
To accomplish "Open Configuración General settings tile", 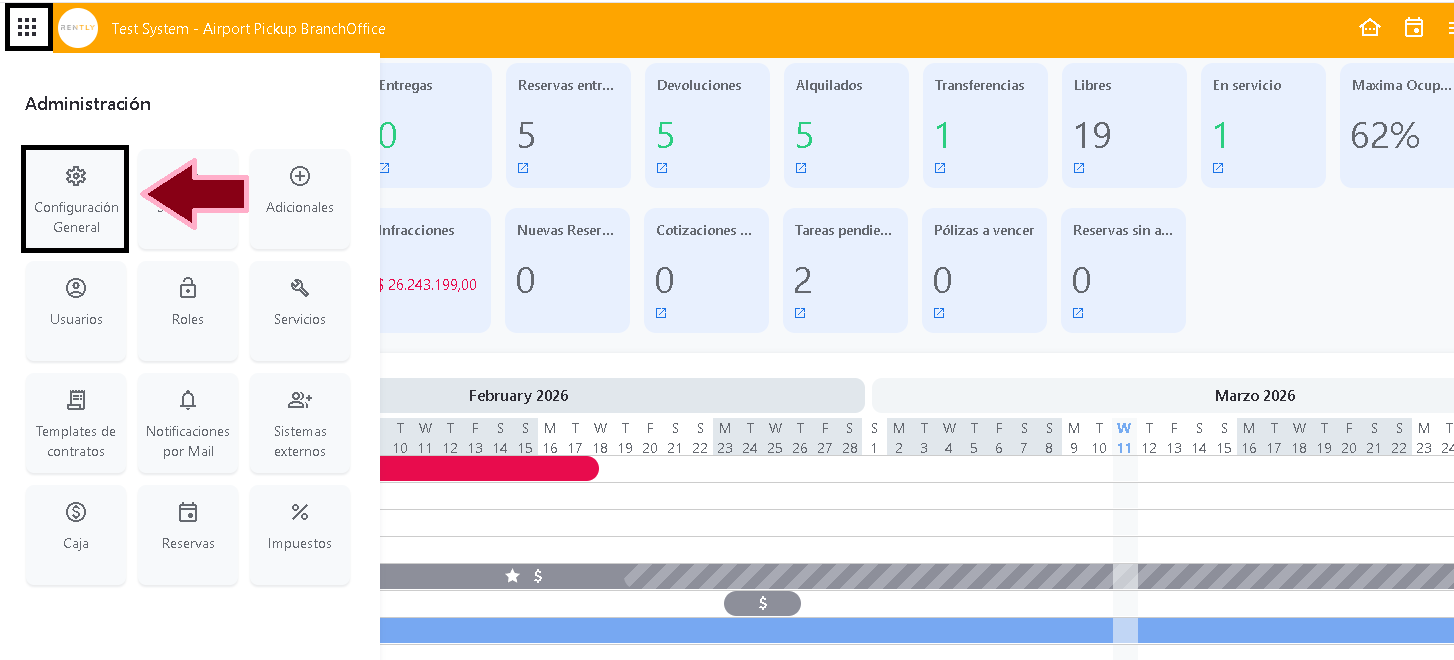I will [x=76, y=199].
